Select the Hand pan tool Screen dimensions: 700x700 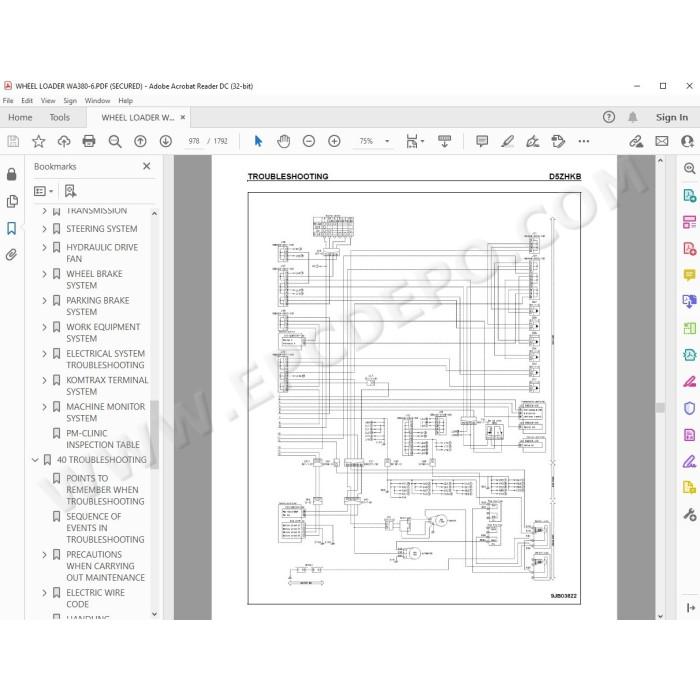283,141
